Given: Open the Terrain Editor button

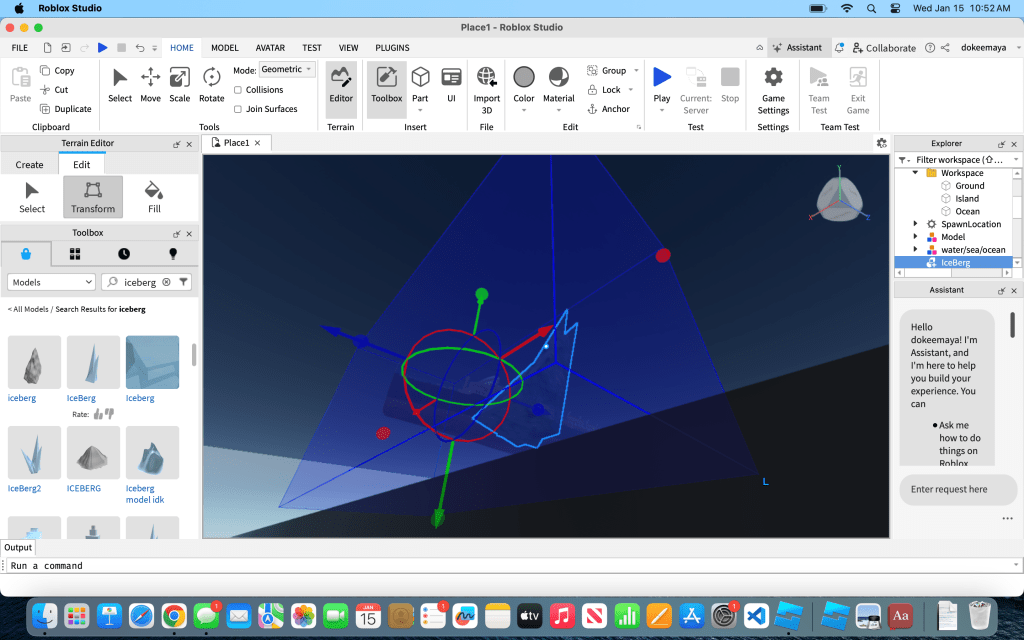Looking at the screenshot, I should 341,84.
